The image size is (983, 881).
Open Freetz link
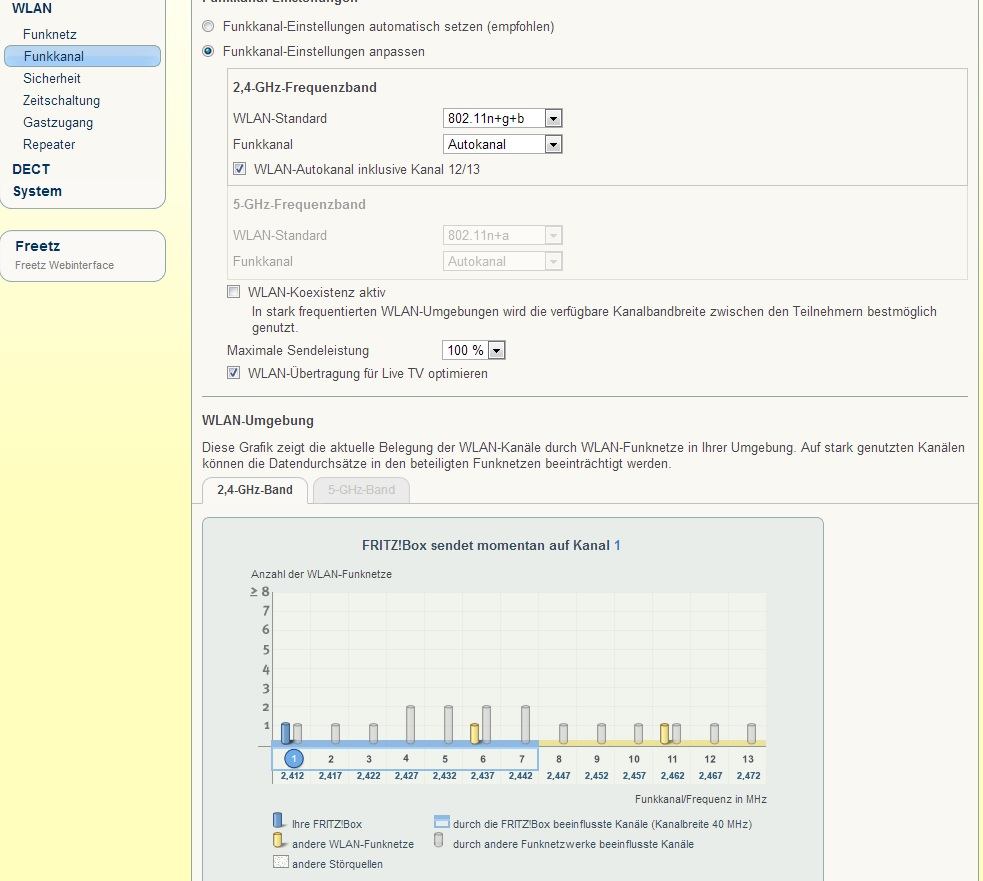(38, 246)
